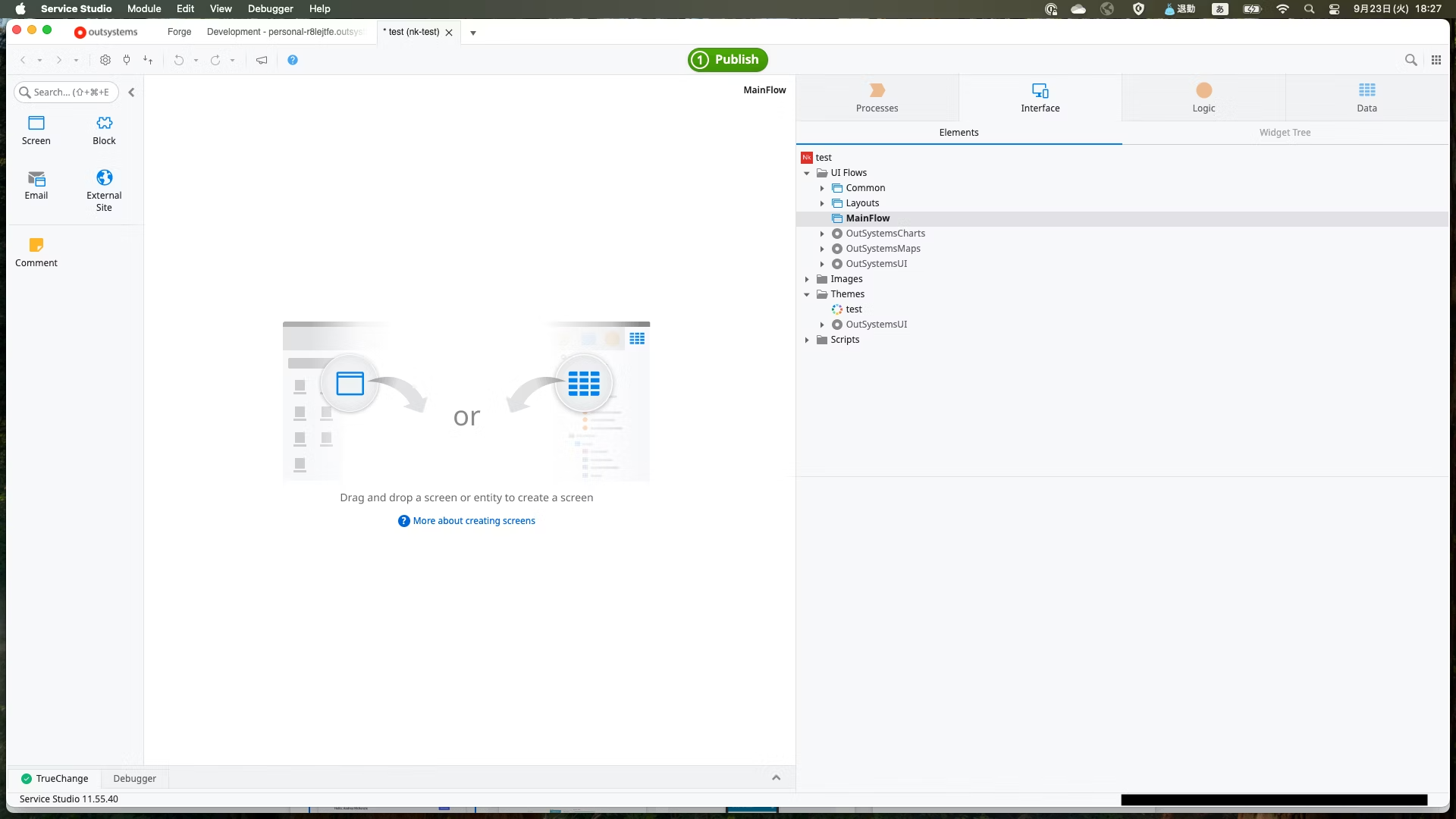This screenshot has width=1456, height=819.
Task: Open More about creating screens link
Action: 474,521
